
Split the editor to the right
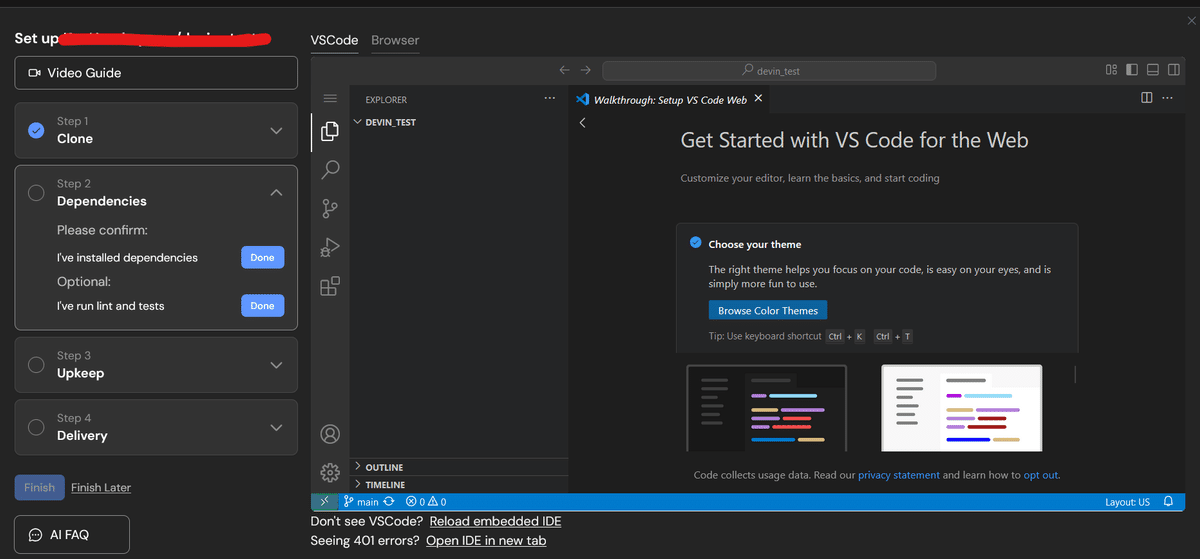[x=1146, y=98]
